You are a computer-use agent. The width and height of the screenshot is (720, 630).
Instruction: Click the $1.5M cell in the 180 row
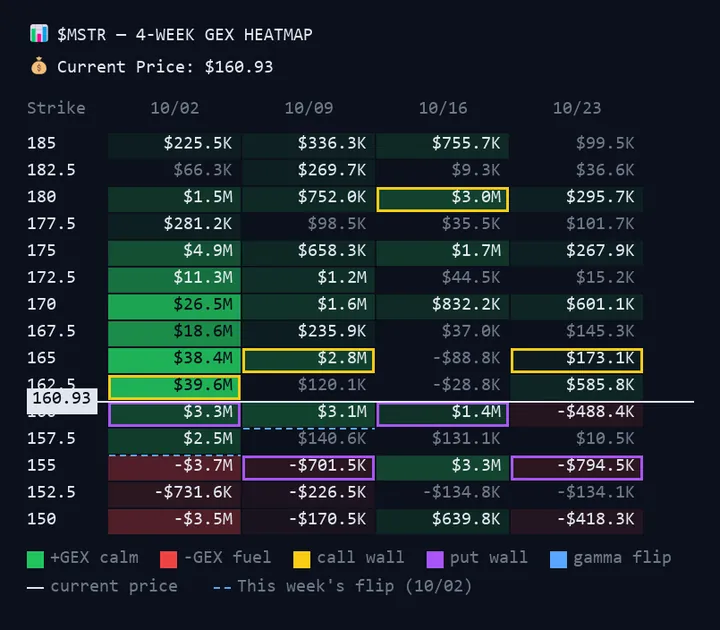(x=174, y=199)
